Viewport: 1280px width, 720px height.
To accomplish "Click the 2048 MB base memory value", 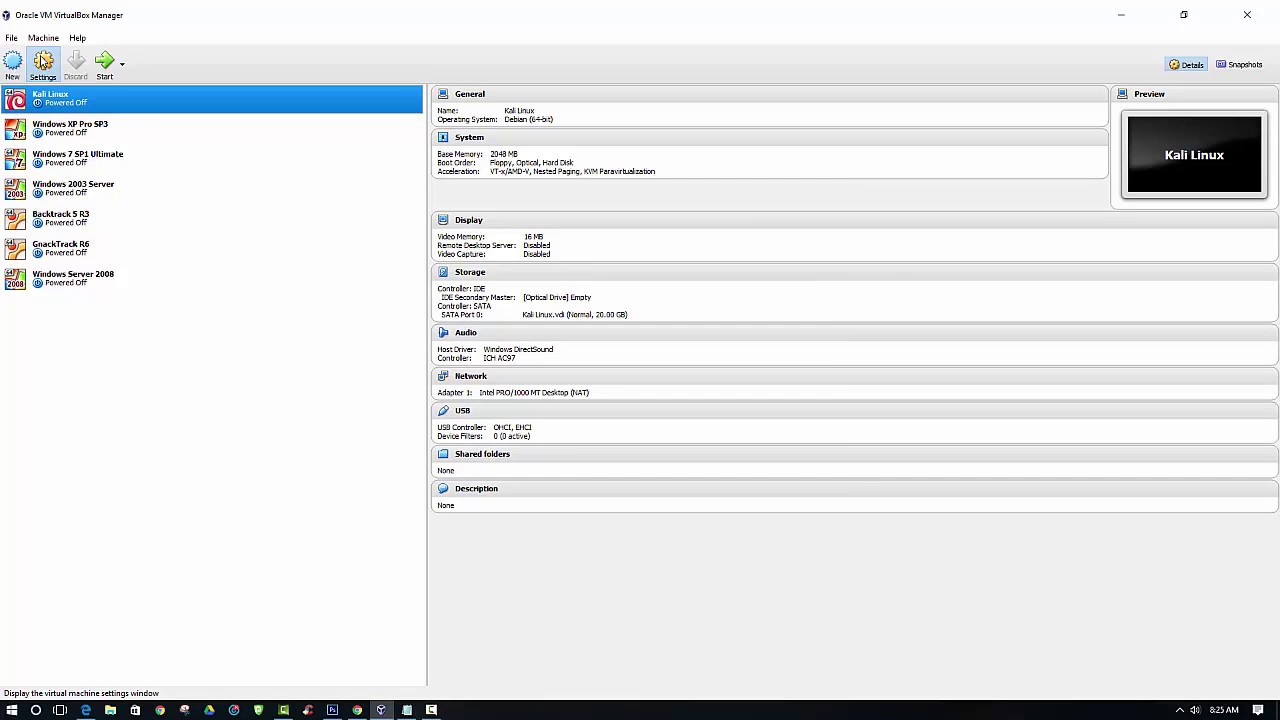I will point(504,154).
